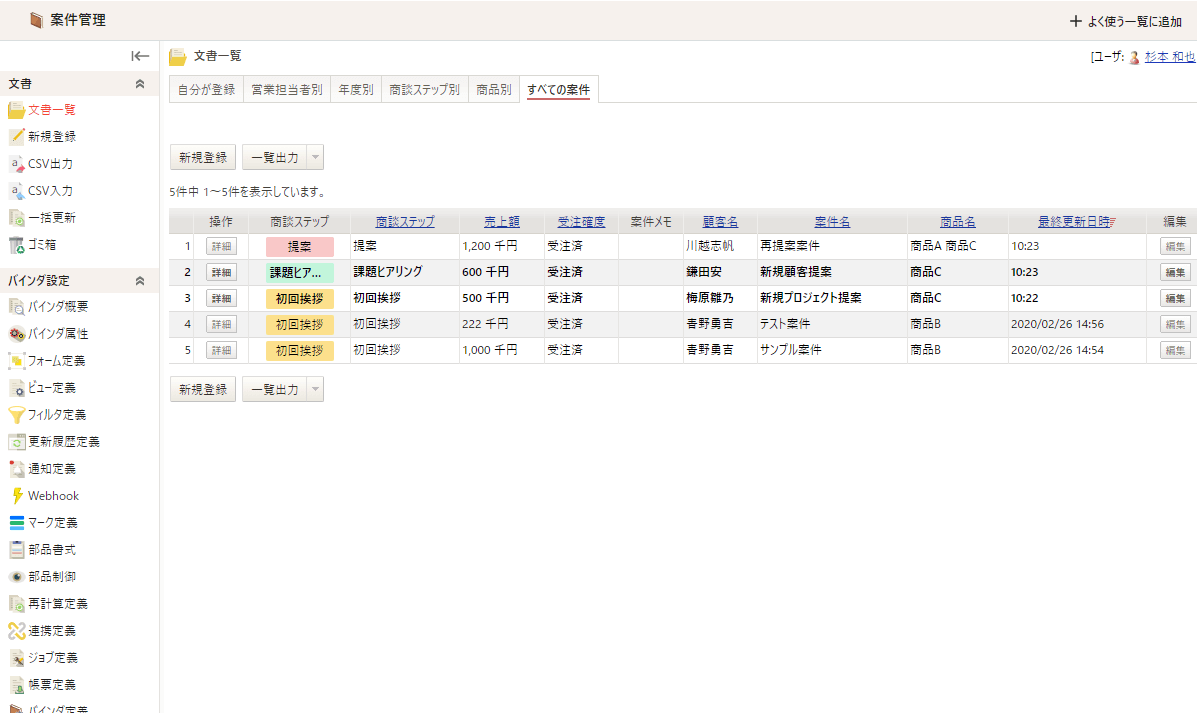1198x714 pixels.
Task: Switch to the 商談ステップ別 tab
Action: pos(424,90)
